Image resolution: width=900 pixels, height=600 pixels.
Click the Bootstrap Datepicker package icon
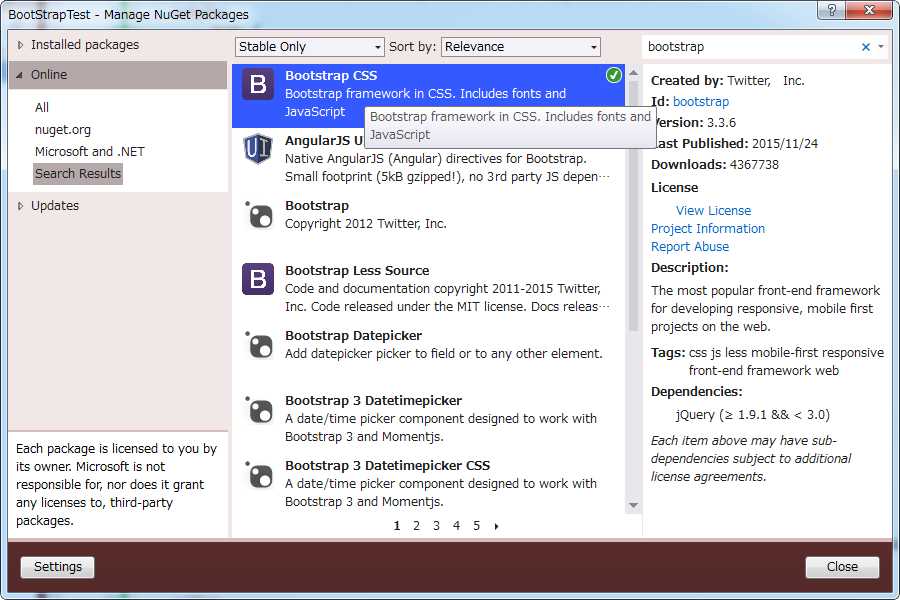tap(259, 345)
